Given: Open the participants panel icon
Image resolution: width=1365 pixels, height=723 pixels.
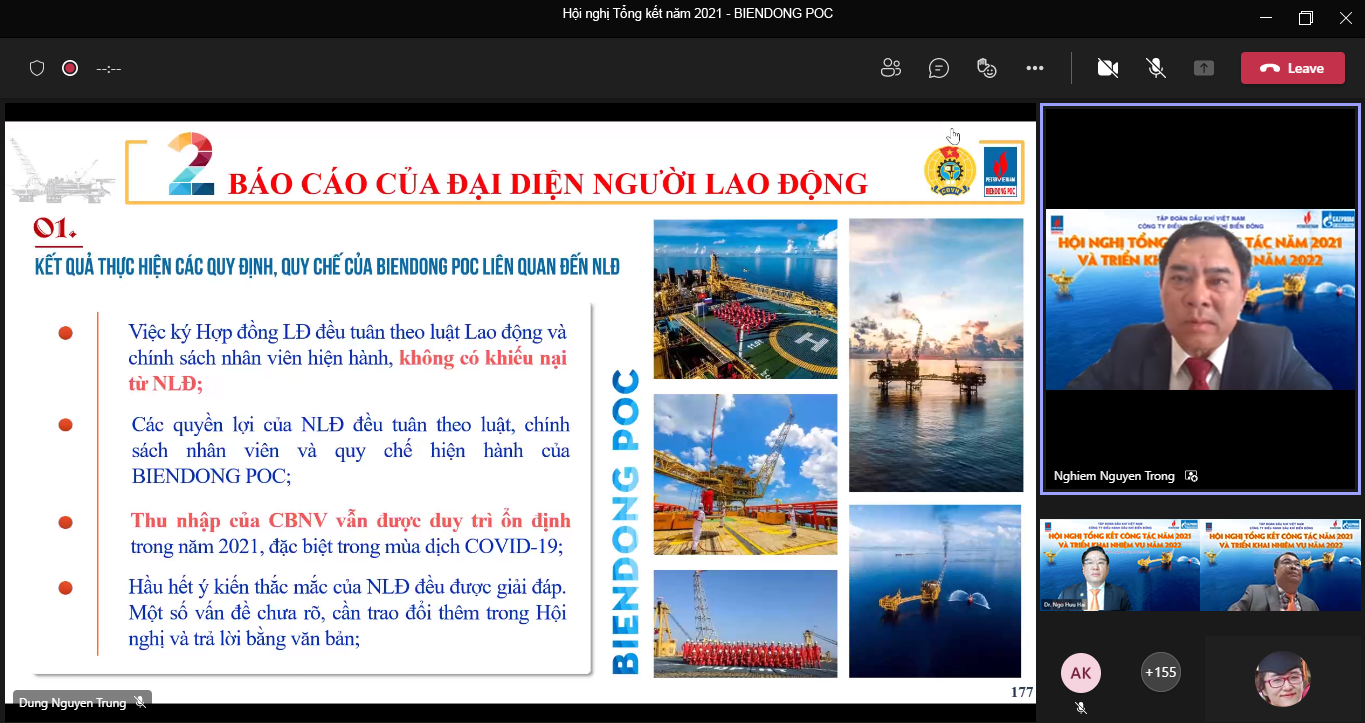Looking at the screenshot, I should click(891, 68).
